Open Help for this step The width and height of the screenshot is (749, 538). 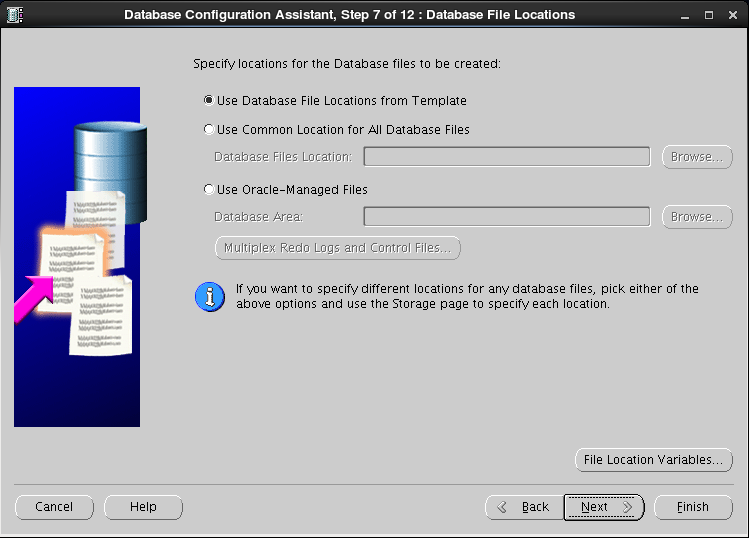point(143,507)
